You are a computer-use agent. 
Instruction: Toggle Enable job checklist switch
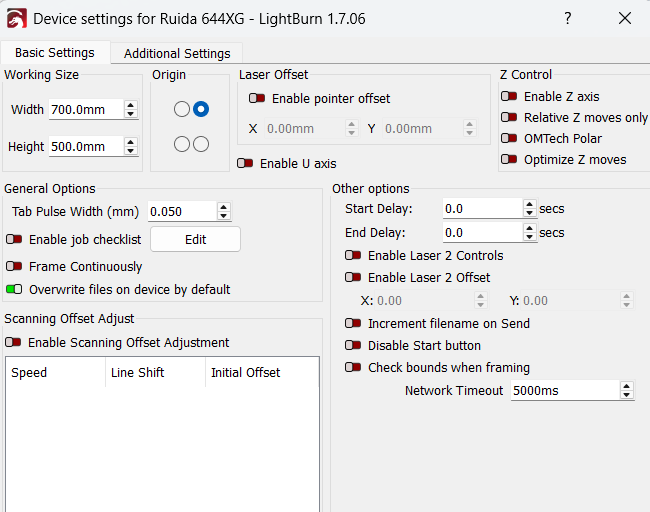(14, 239)
